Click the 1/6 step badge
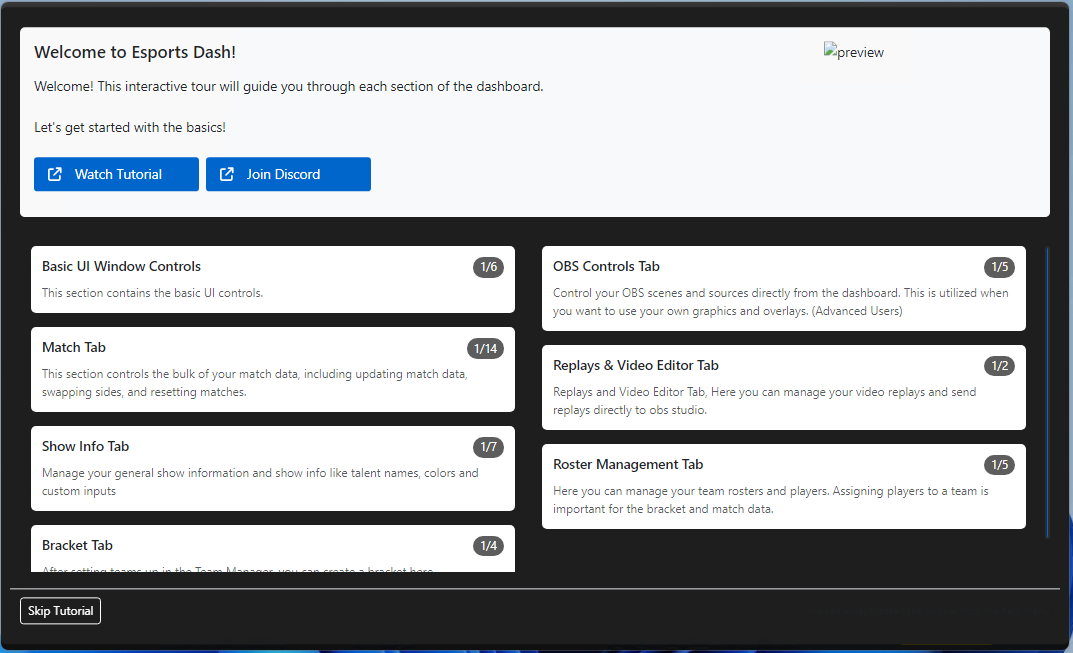 [x=488, y=267]
